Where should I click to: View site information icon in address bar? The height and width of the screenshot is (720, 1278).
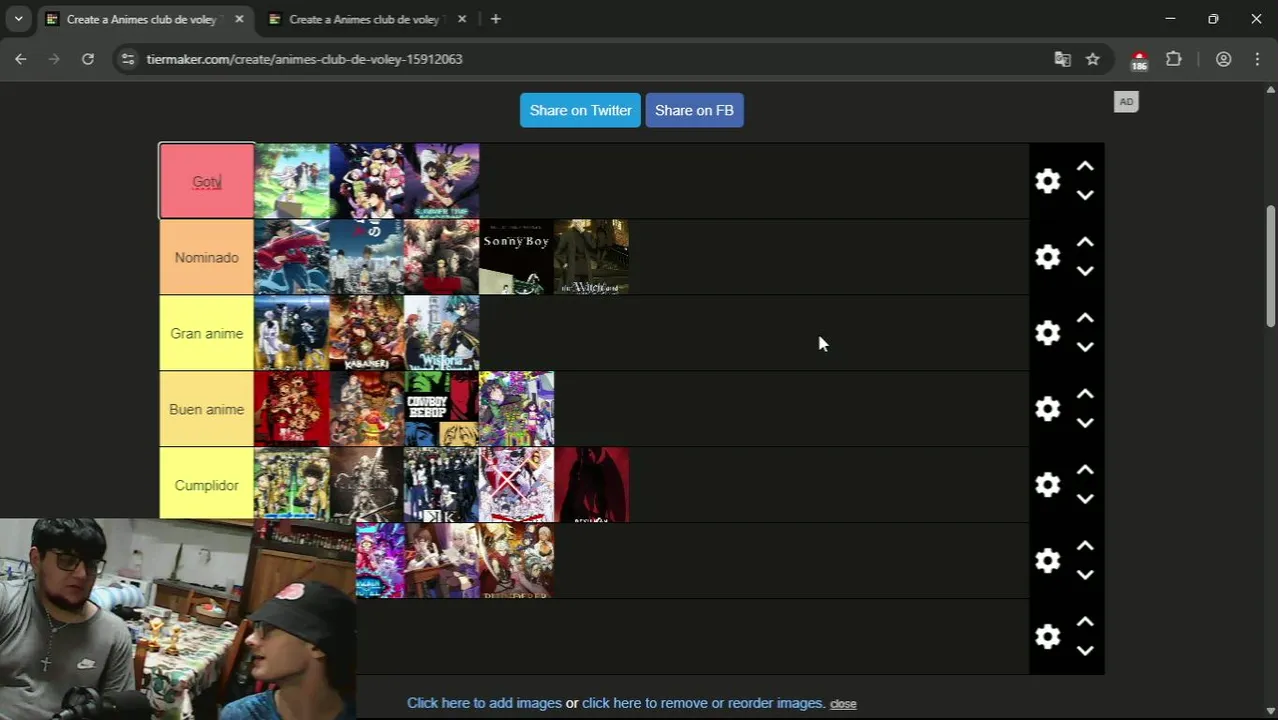pos(127,59)
